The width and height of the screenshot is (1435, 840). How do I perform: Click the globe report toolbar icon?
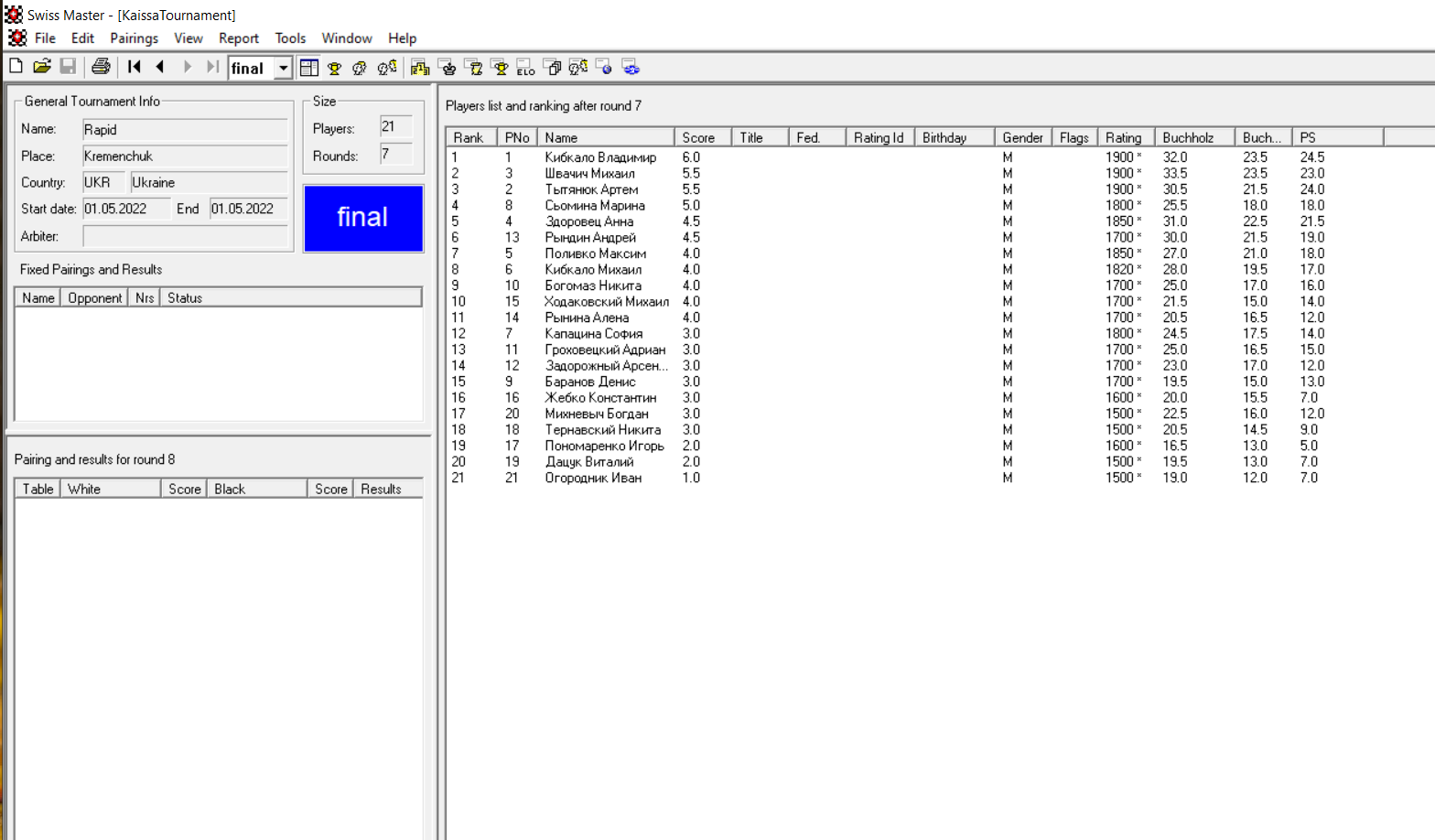click(604, 67)
